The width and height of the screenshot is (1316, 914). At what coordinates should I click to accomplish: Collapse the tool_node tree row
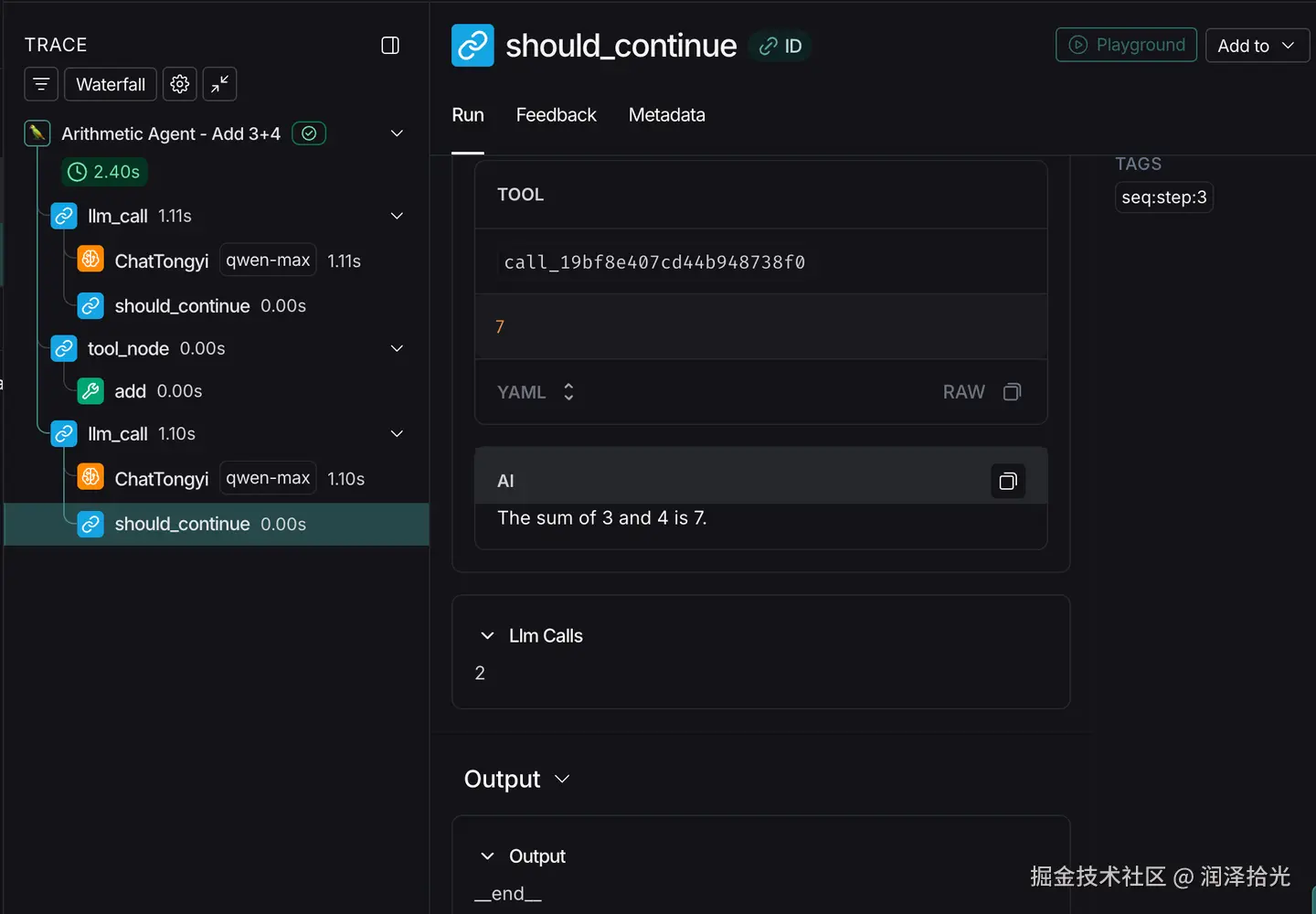(x=397, y=348)
